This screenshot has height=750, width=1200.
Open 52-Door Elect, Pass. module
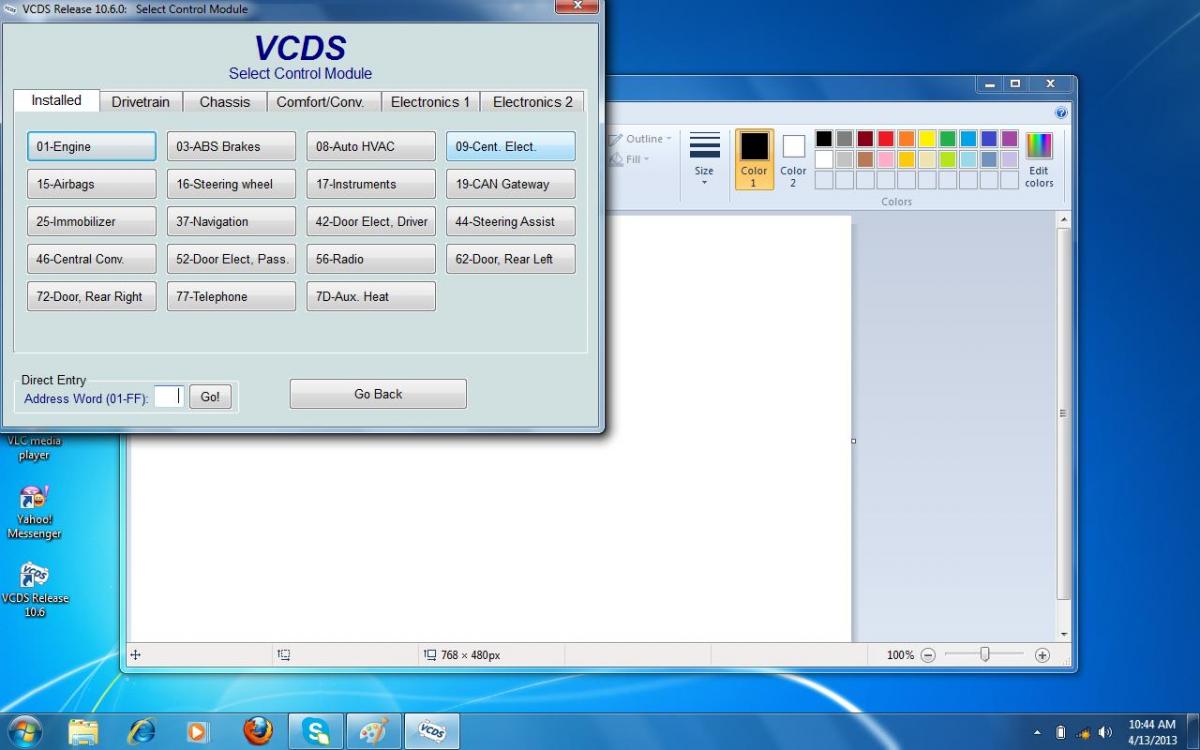pos(231,259)
